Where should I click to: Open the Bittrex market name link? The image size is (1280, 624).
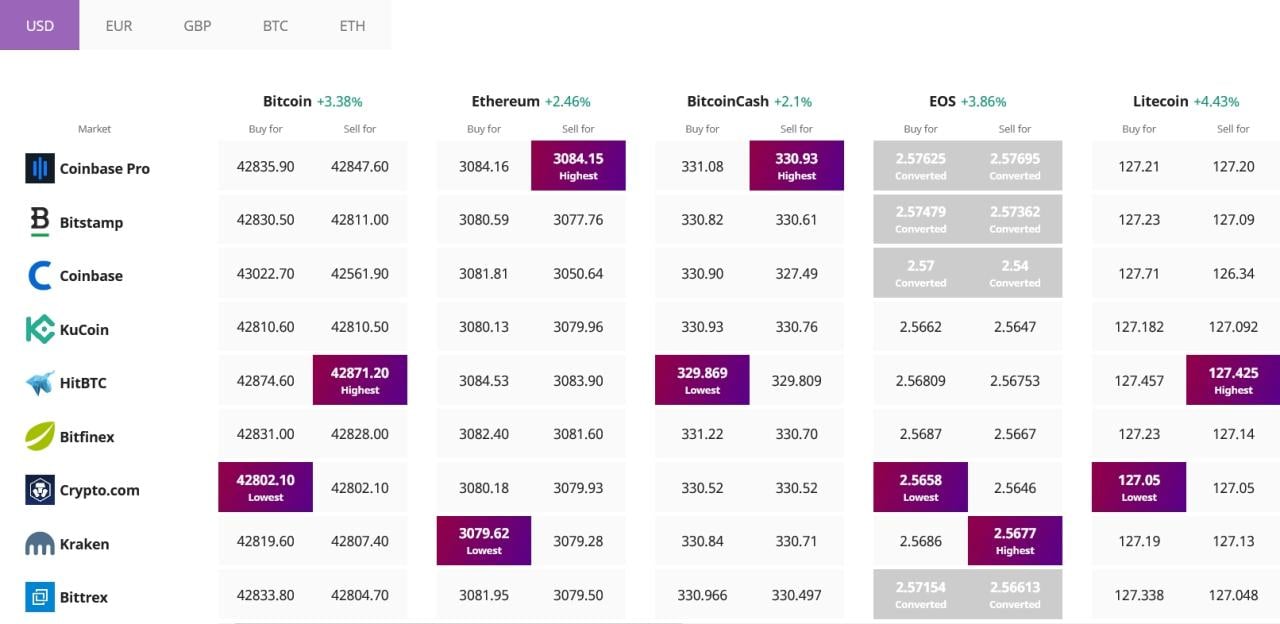coord(84,597)
